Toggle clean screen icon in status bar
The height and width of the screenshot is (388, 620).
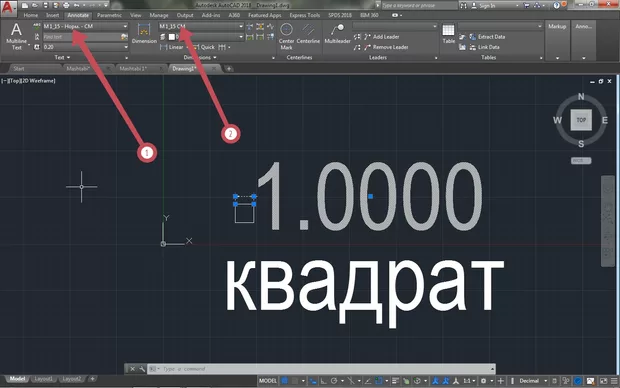pos(603,381)
